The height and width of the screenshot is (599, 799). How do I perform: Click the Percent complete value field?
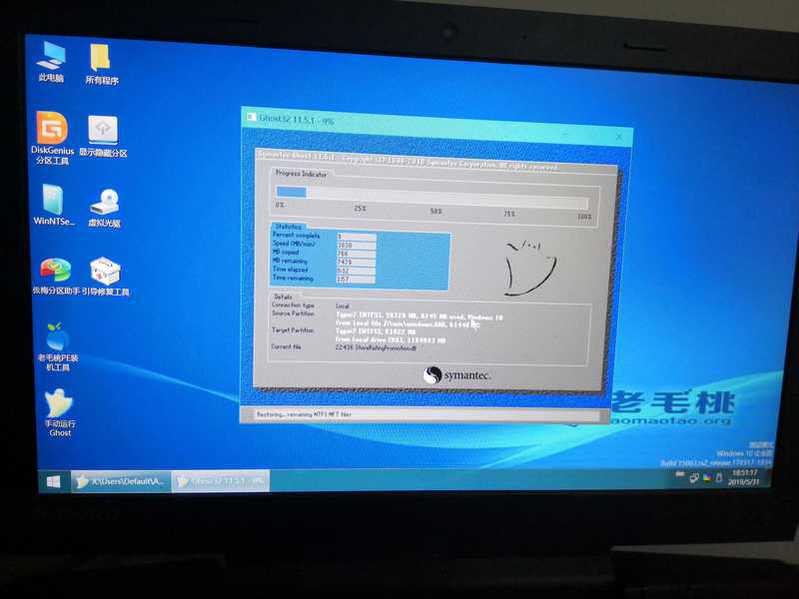click(x=356, y=237)
